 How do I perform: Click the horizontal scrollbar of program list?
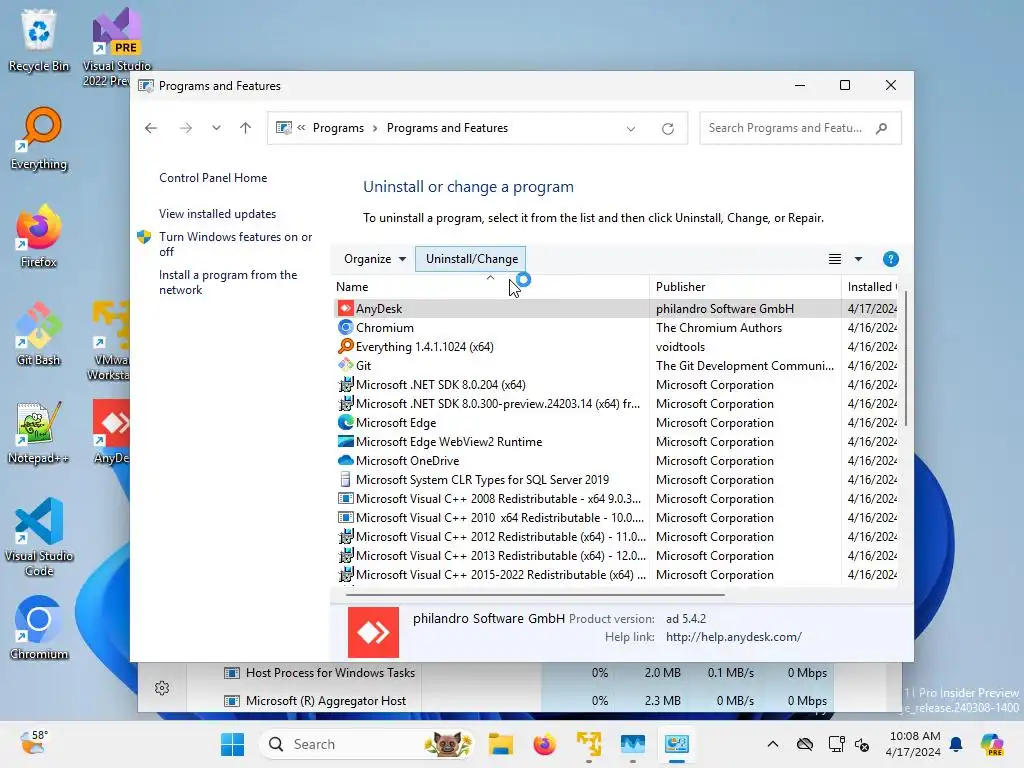(535, 595)
